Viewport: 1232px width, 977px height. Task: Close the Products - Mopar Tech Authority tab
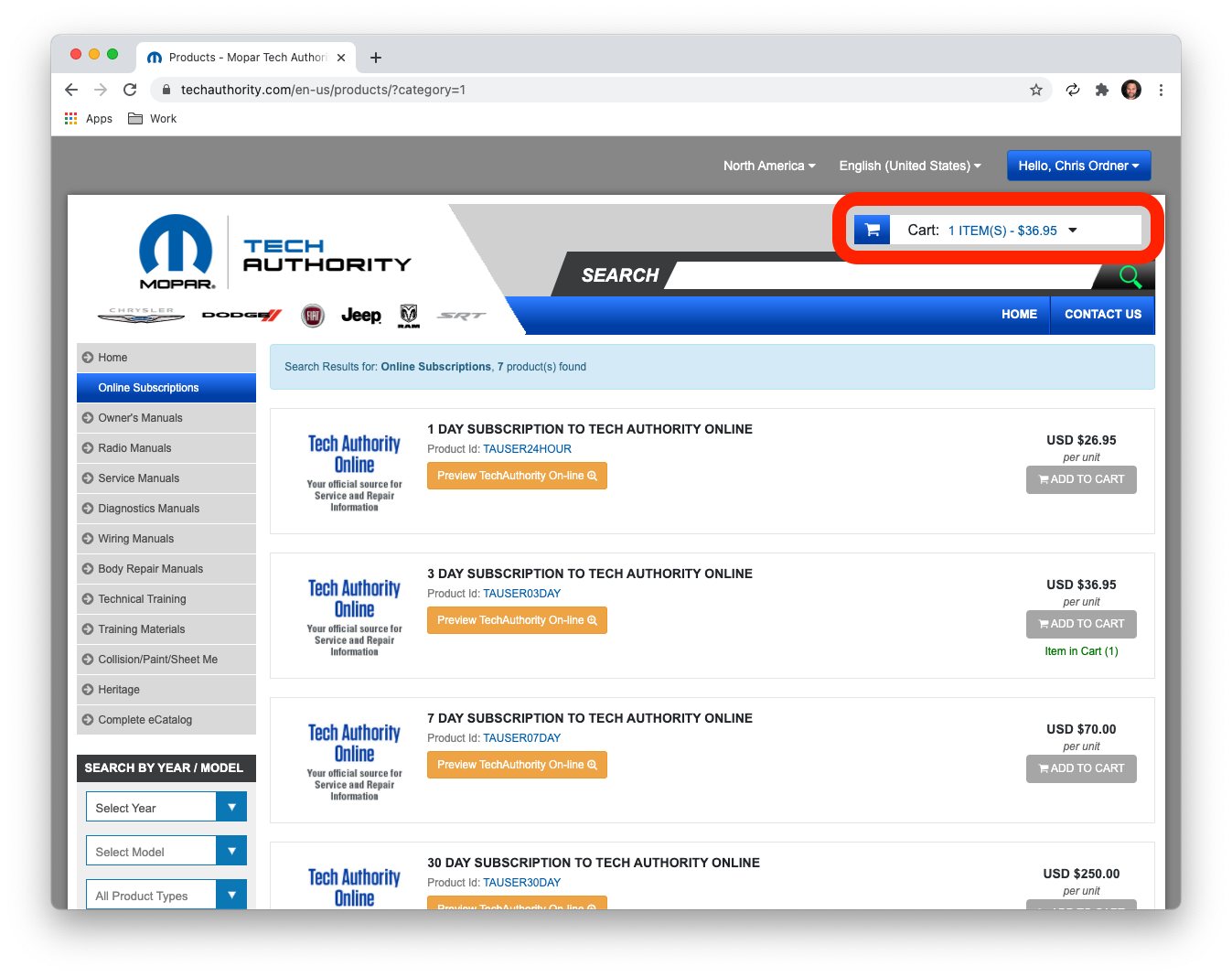341,58
